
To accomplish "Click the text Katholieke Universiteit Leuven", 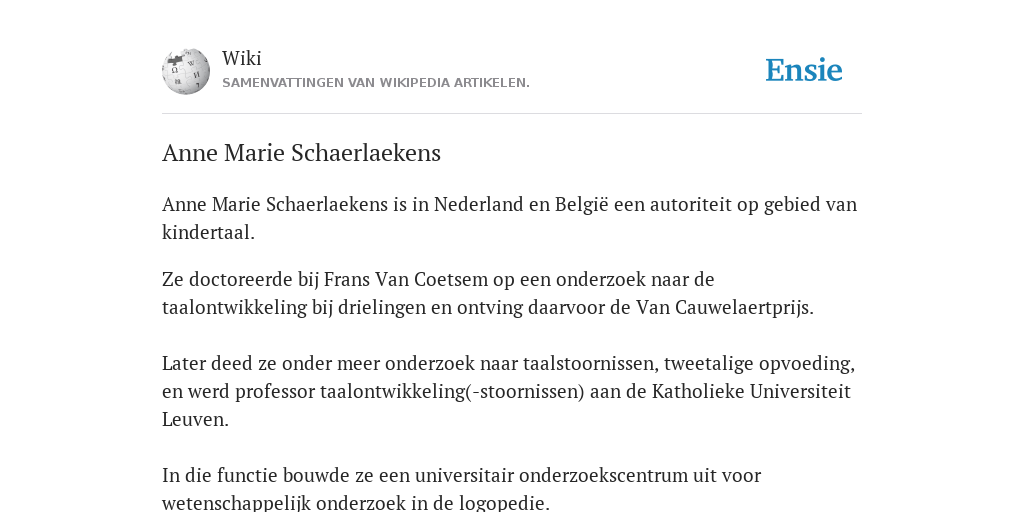I will point(506,406).
